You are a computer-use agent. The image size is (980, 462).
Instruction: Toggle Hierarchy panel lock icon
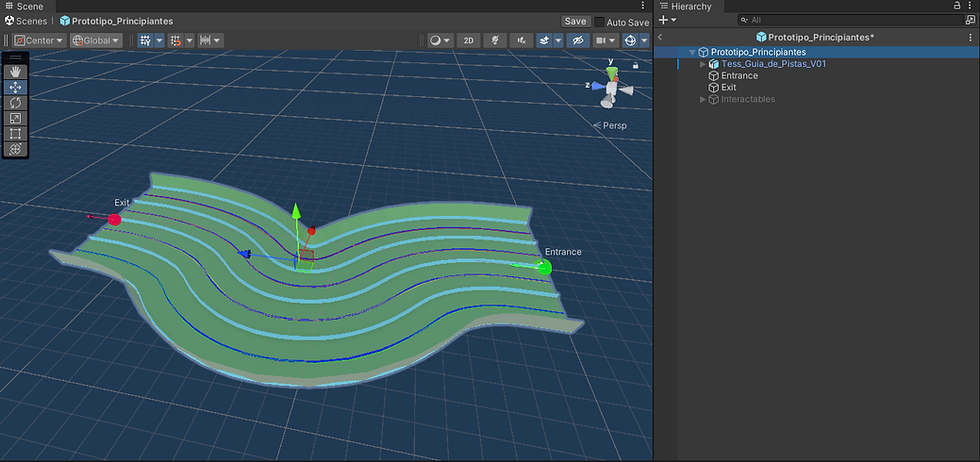(957, 5)
